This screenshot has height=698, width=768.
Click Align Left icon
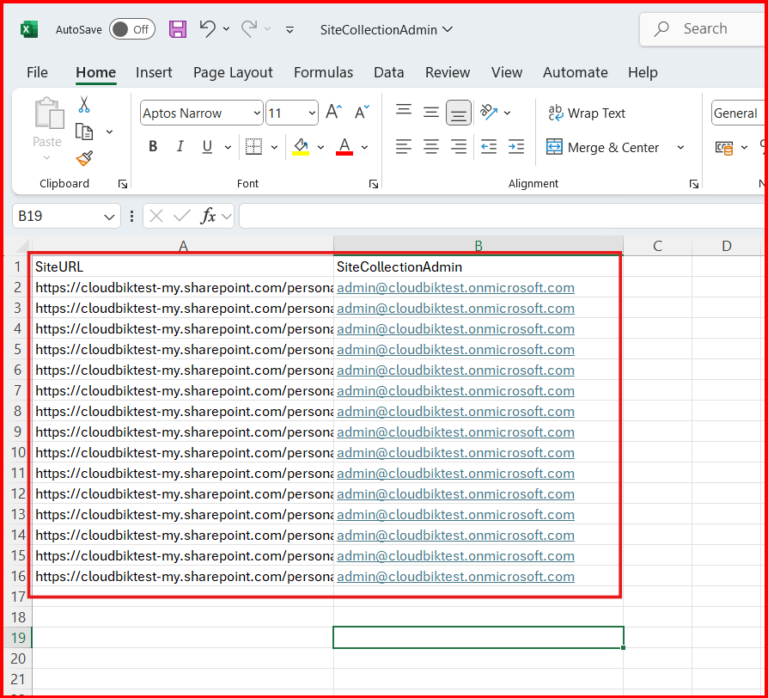coord(404,146)
